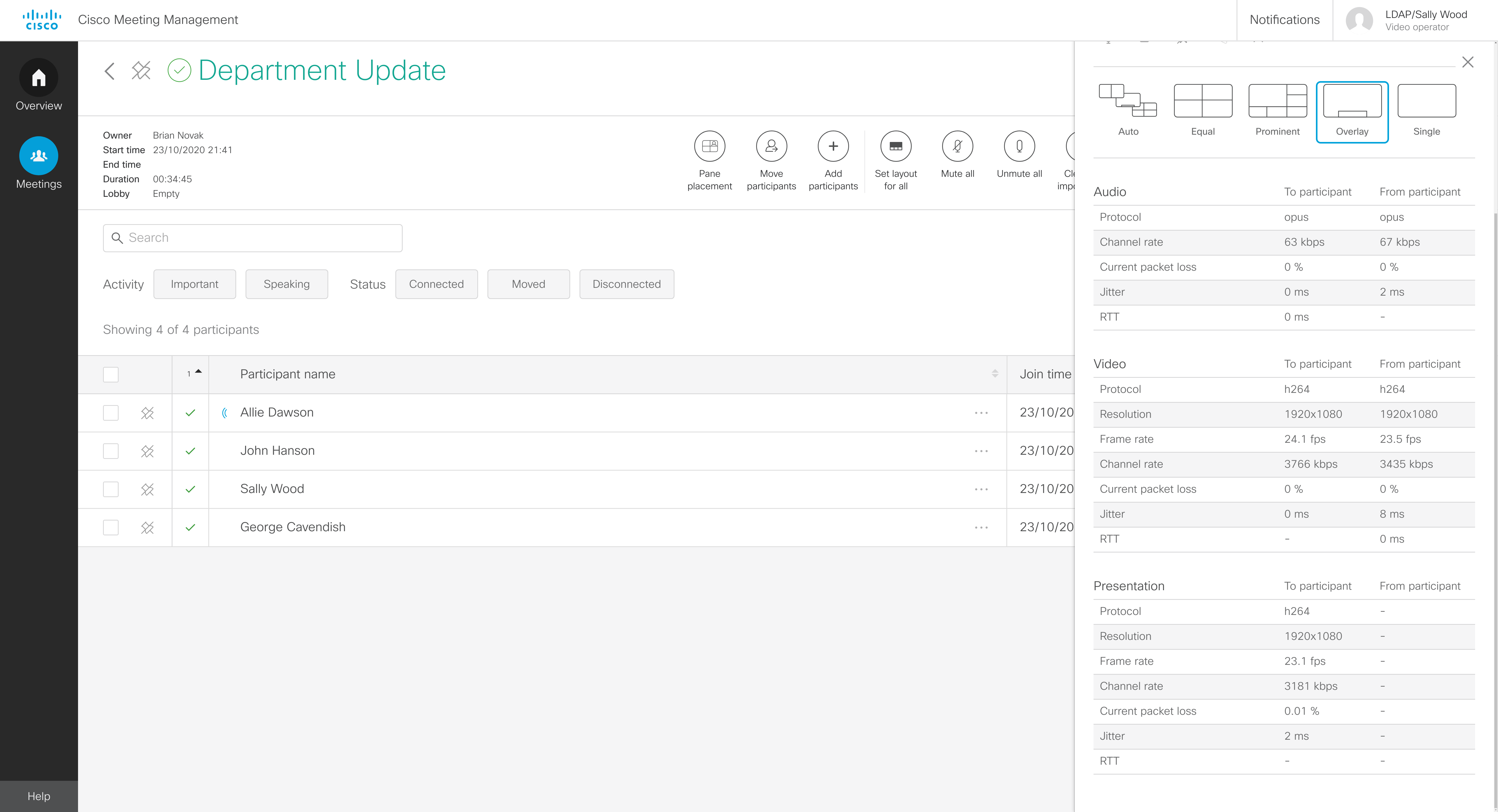1498x812 pixels.
Task: Pin Allie Dawson as important
Action: (x=148, y=413)
